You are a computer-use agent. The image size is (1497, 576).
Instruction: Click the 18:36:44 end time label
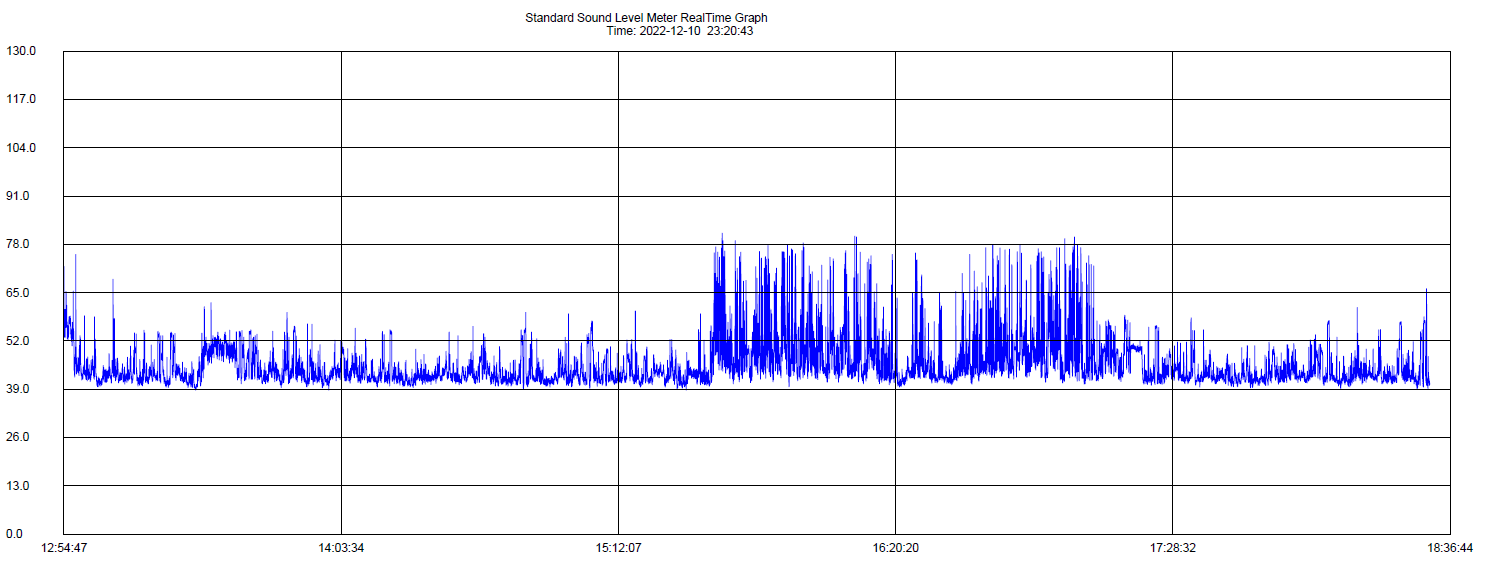coord(1450,548)
